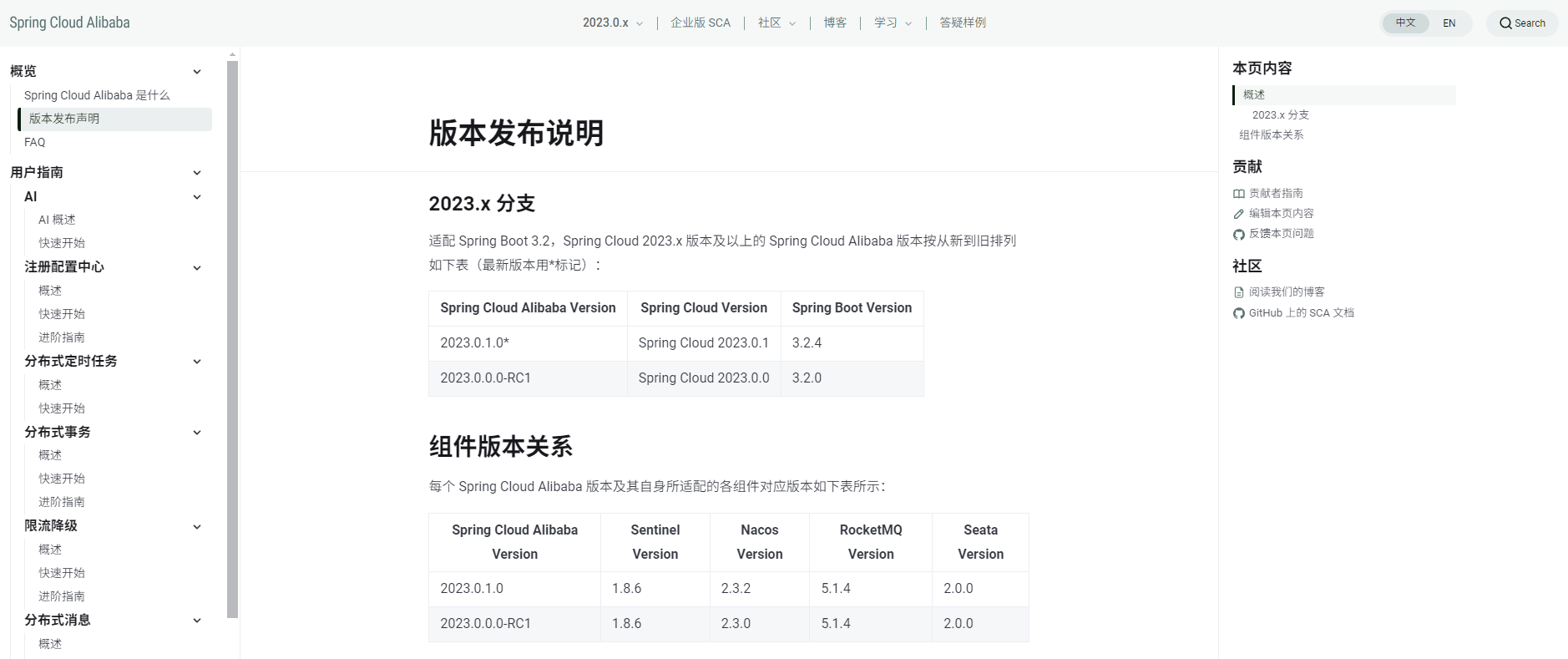Click the 2023.0.1.0* cell in the version table
Image resolution: width=1568 pixels, height=659 pixels.
pos(528,343)
